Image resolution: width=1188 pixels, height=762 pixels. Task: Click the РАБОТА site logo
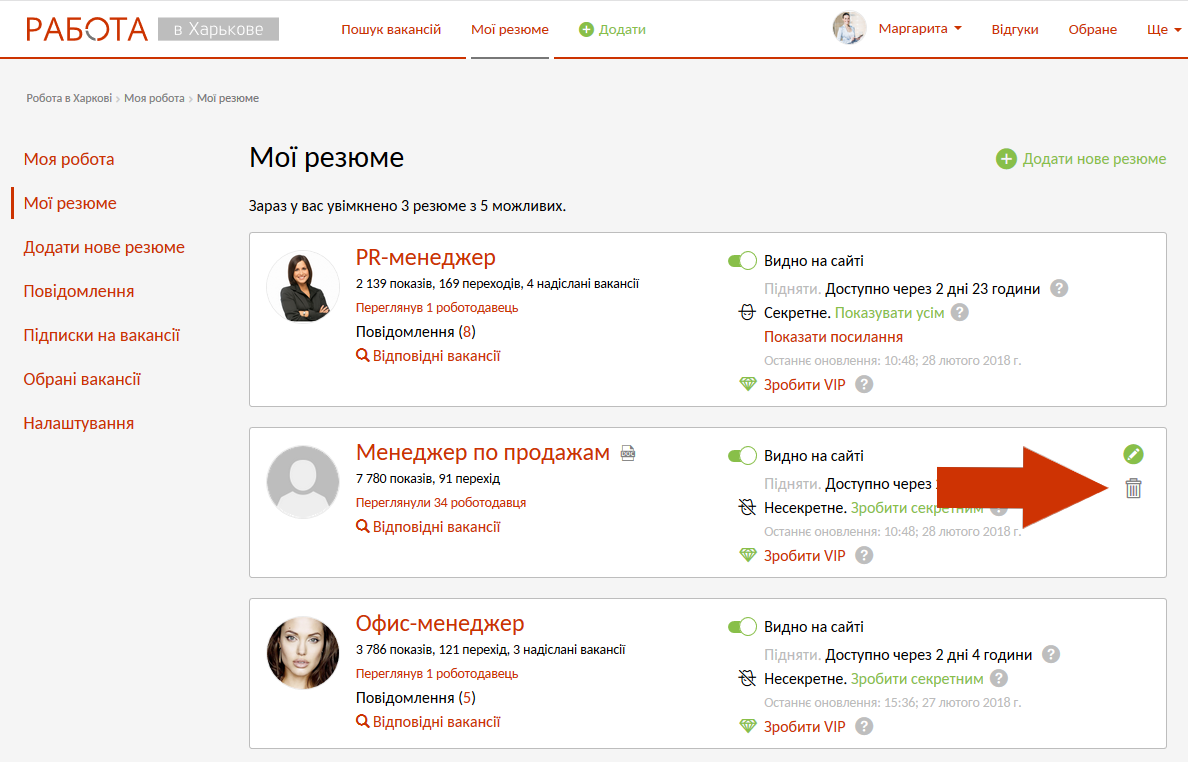(x=87, y=29)
